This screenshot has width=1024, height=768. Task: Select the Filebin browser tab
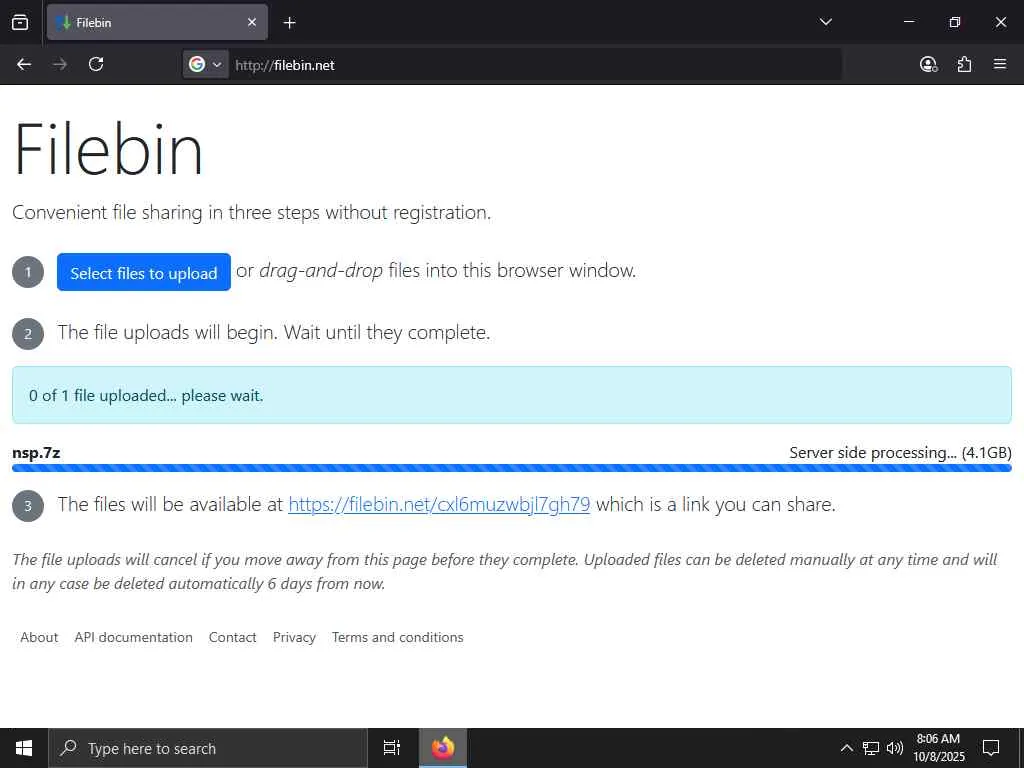click(157, 22)
